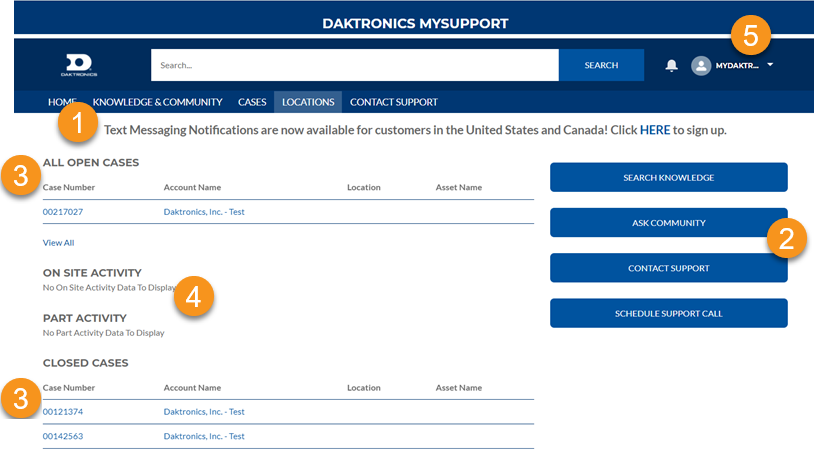Viewport: 814px width, 454px height.
Task: Select the LOCATIONS tab
Action: (308, 102)
